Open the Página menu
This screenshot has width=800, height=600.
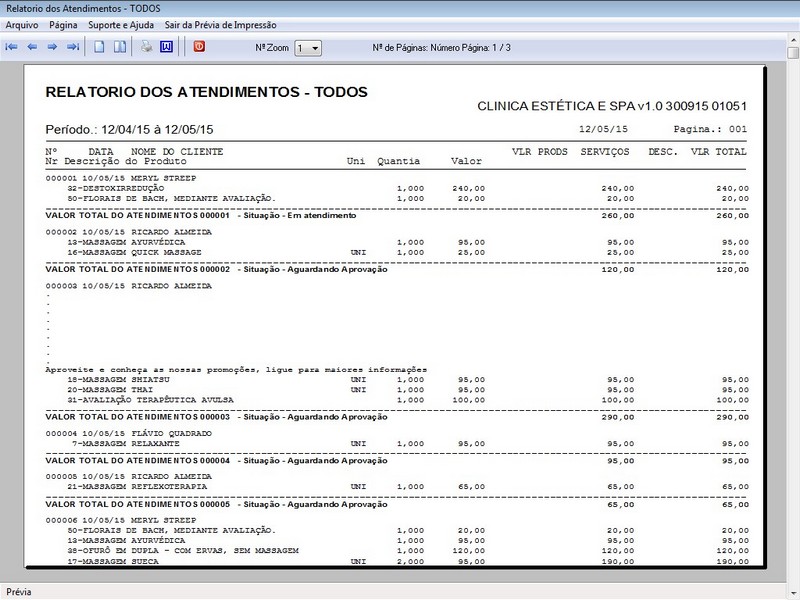point(63,24)
